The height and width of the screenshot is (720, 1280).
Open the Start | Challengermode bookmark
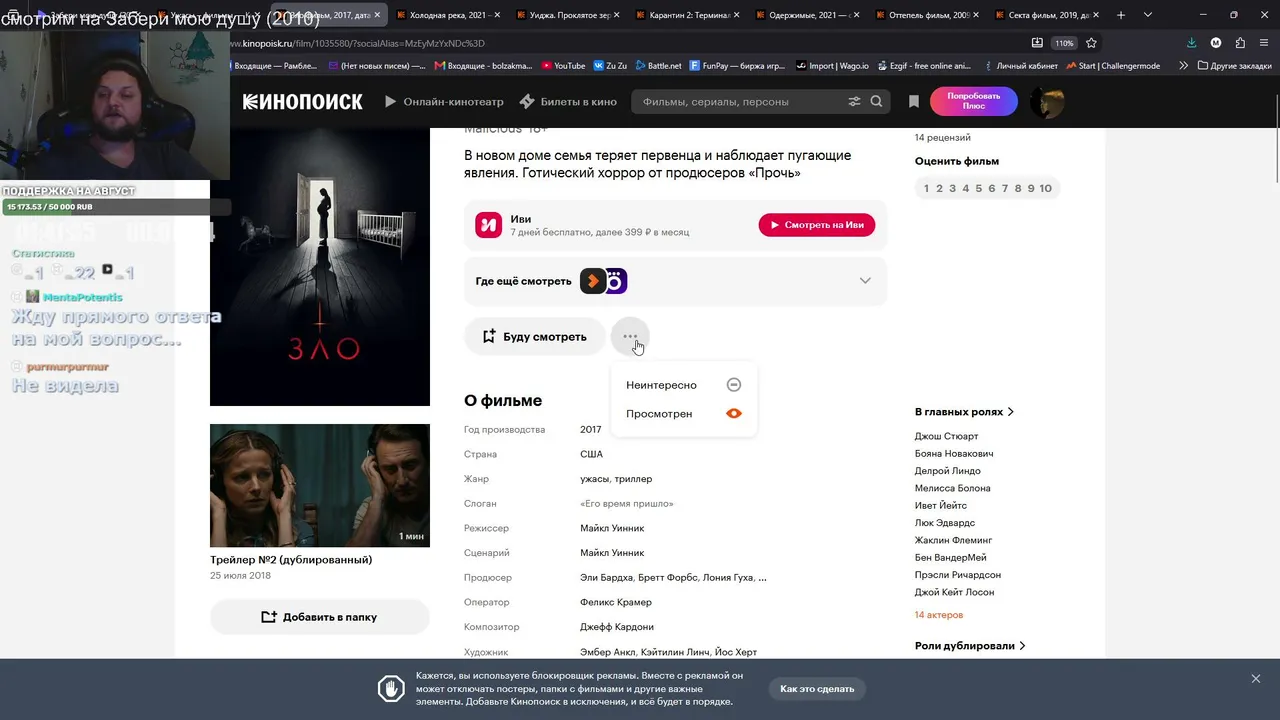click(x=1112, y=66)
